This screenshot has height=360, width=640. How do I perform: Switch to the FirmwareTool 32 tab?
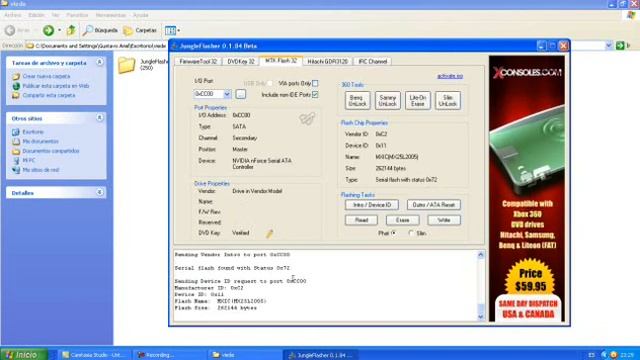tap(198, 61)
